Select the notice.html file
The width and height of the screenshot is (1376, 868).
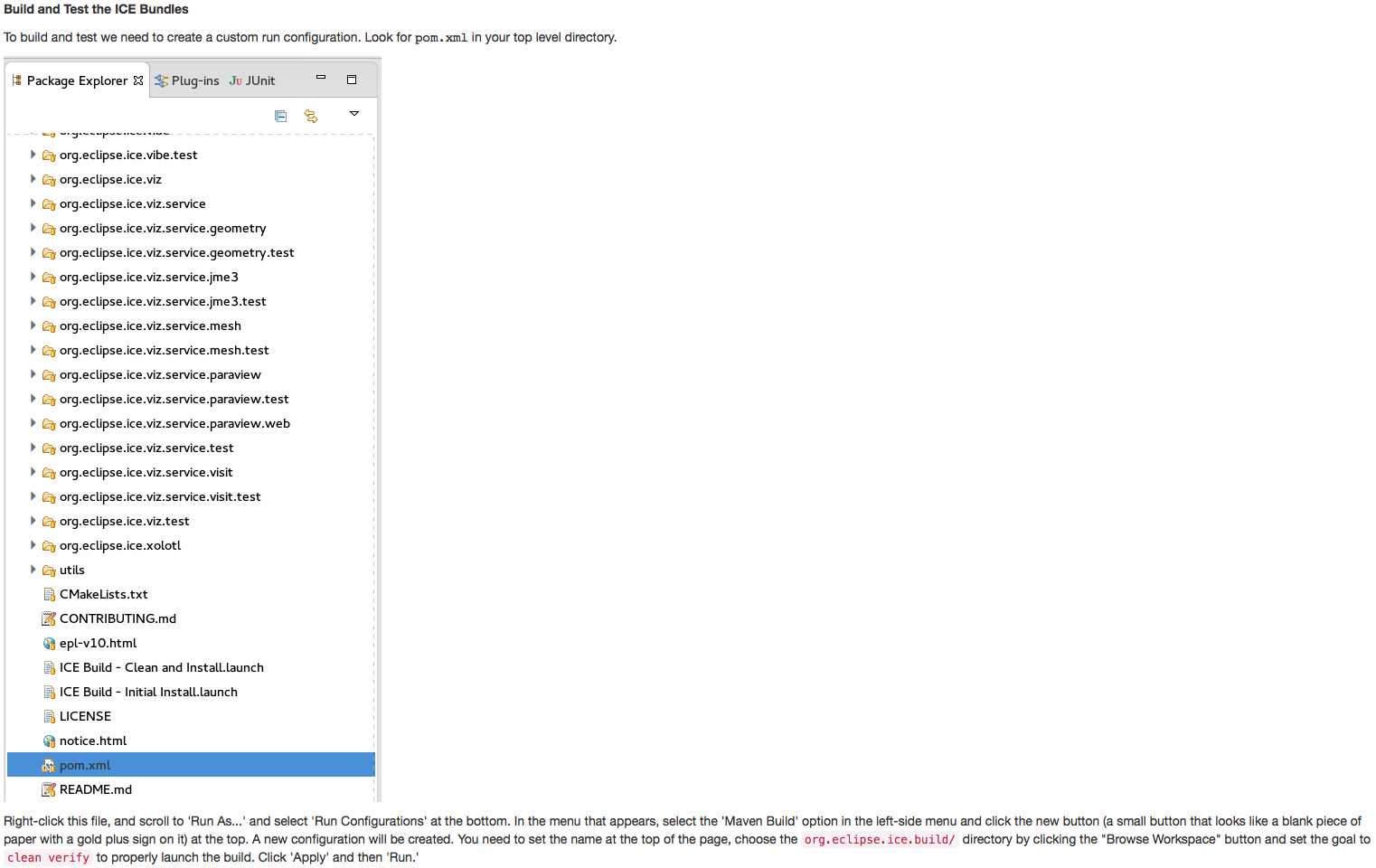(93, 741)
